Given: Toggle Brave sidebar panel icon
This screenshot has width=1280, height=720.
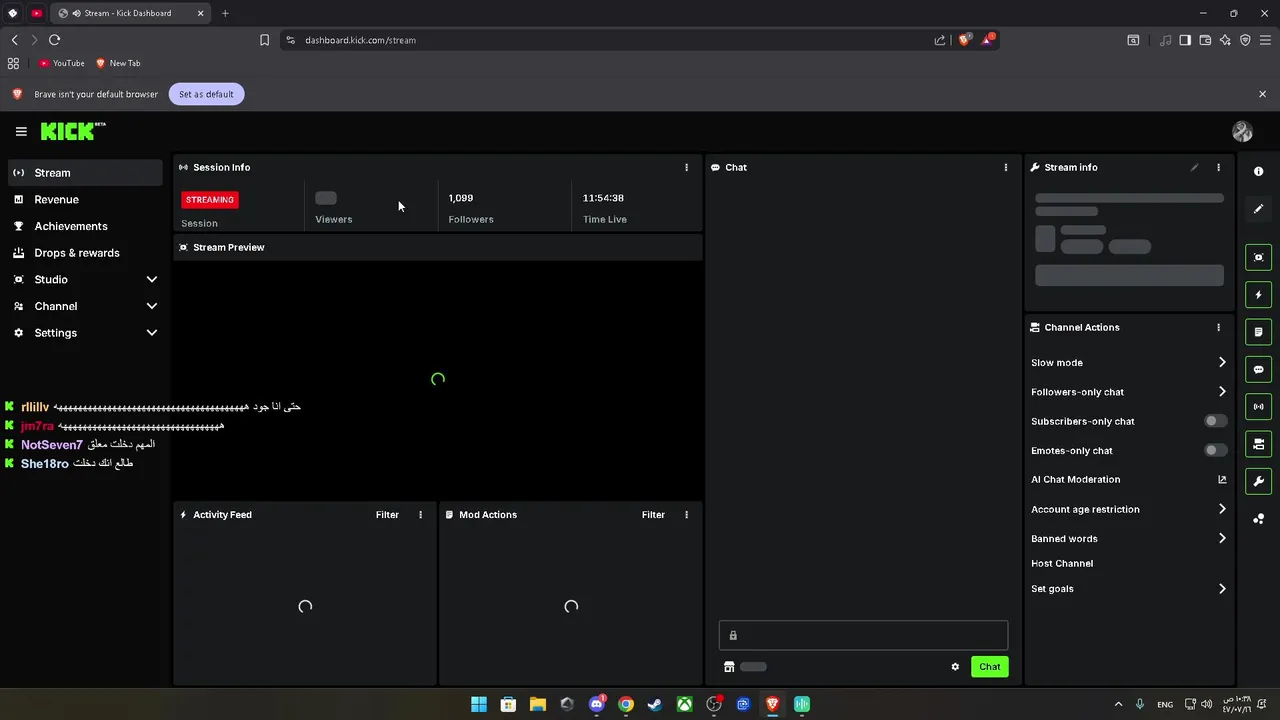Looking at the screenshot, I should (x=1185, y=40).
